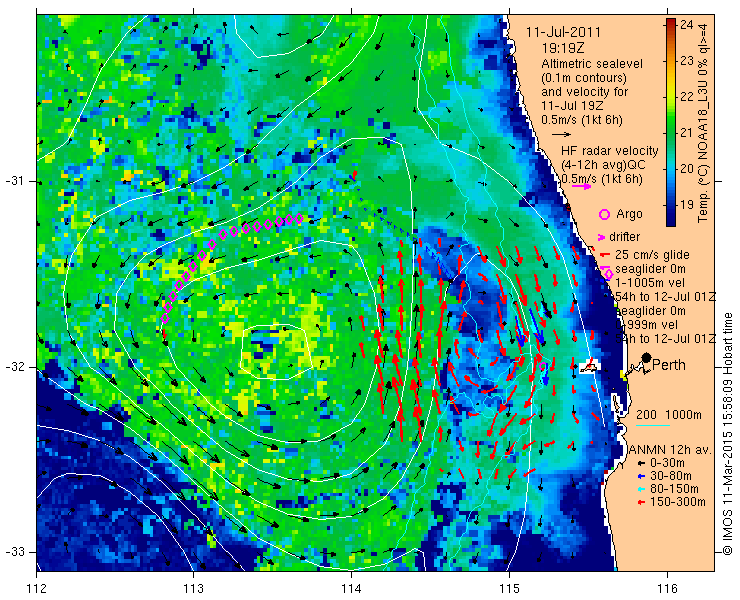
Task: Click the ANMN 12h av. heading
Action: tap(670, 450)
